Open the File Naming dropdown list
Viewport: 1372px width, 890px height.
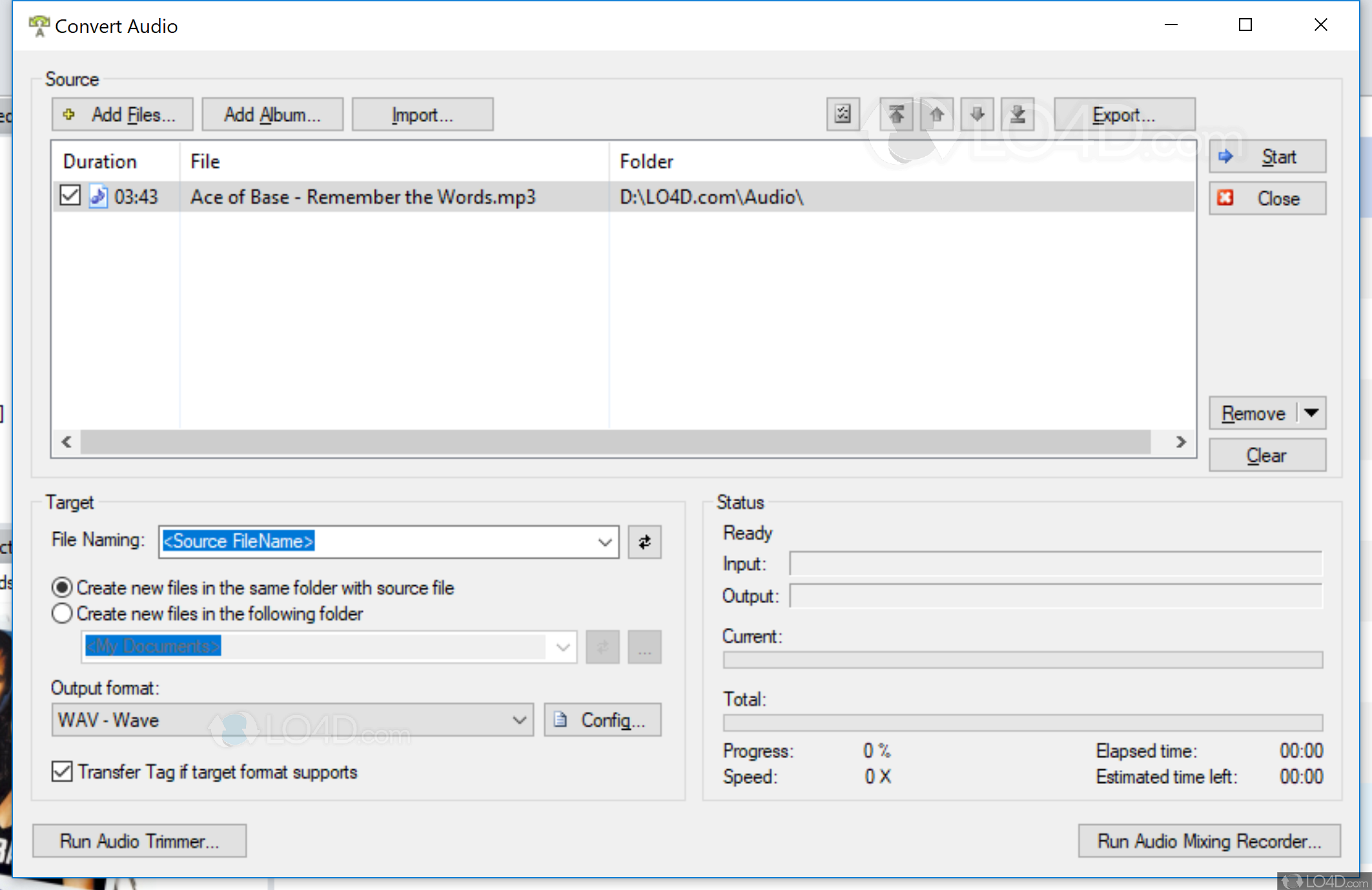(604, 542)
